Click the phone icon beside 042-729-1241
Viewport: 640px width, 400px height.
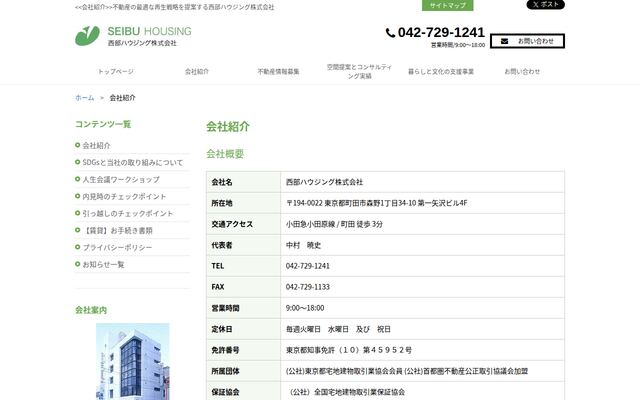[391, 33]
